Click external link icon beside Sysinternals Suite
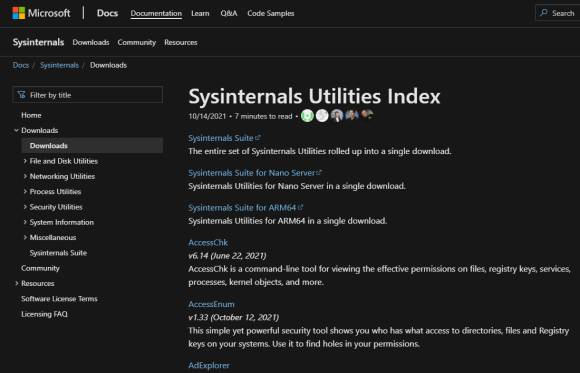580x373 pixels. (x=258, y=137)
